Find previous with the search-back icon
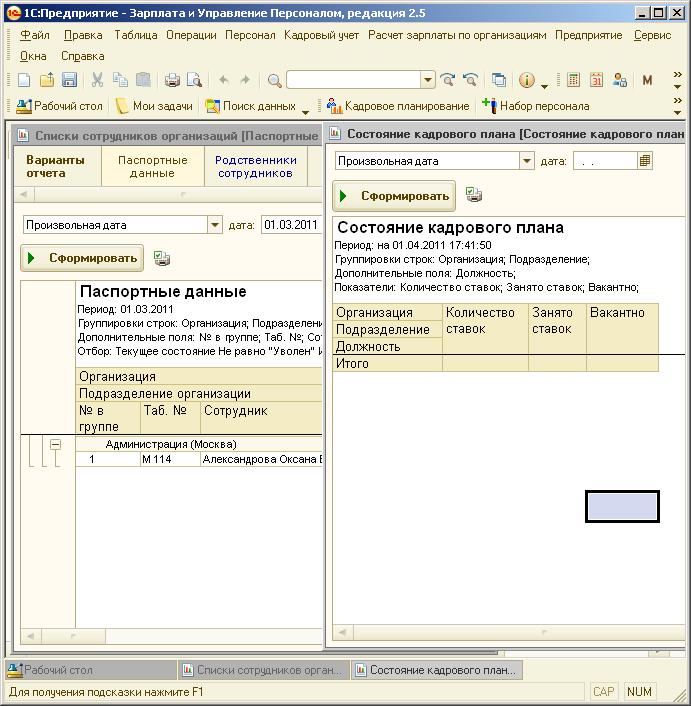 [470, 81]
